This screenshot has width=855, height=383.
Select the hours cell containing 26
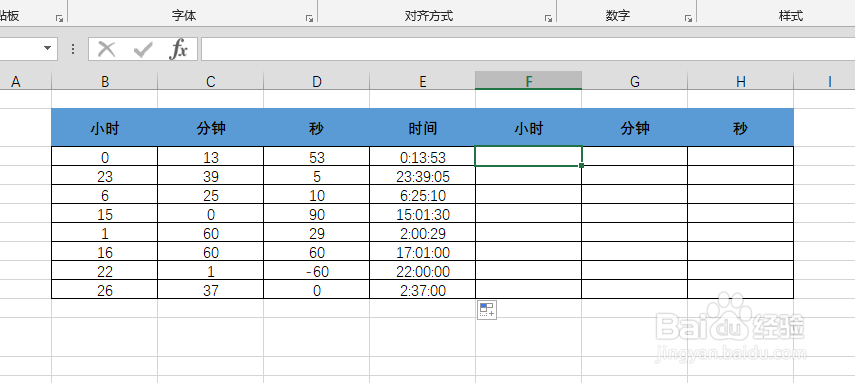point(105,290)
